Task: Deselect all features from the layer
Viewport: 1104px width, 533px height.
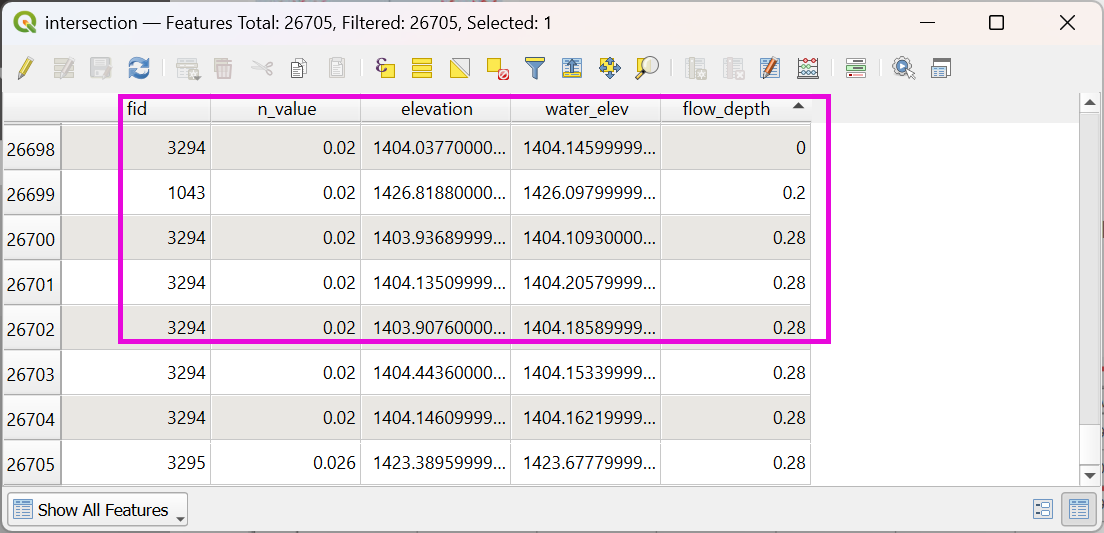Action: click(x=498, y=68)
